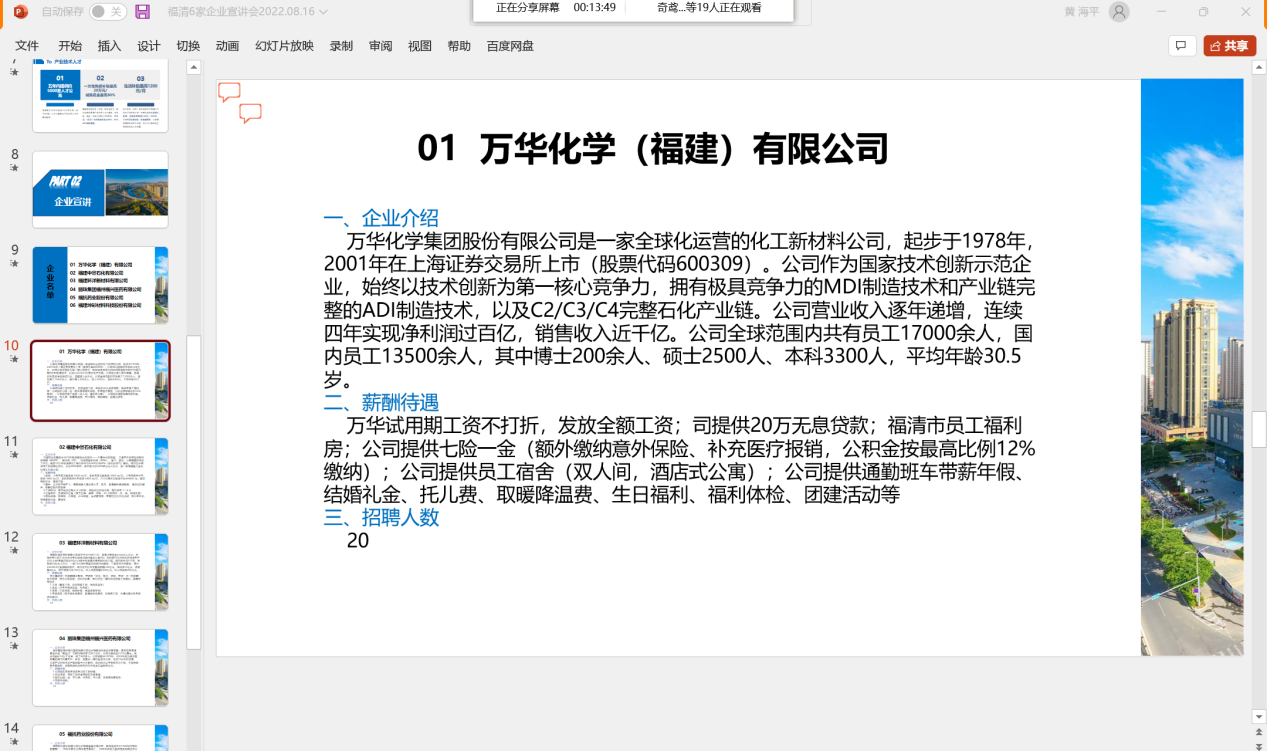
Task: Select slide 8 PART 02 thumbnail
Action: tap(100, 190)
